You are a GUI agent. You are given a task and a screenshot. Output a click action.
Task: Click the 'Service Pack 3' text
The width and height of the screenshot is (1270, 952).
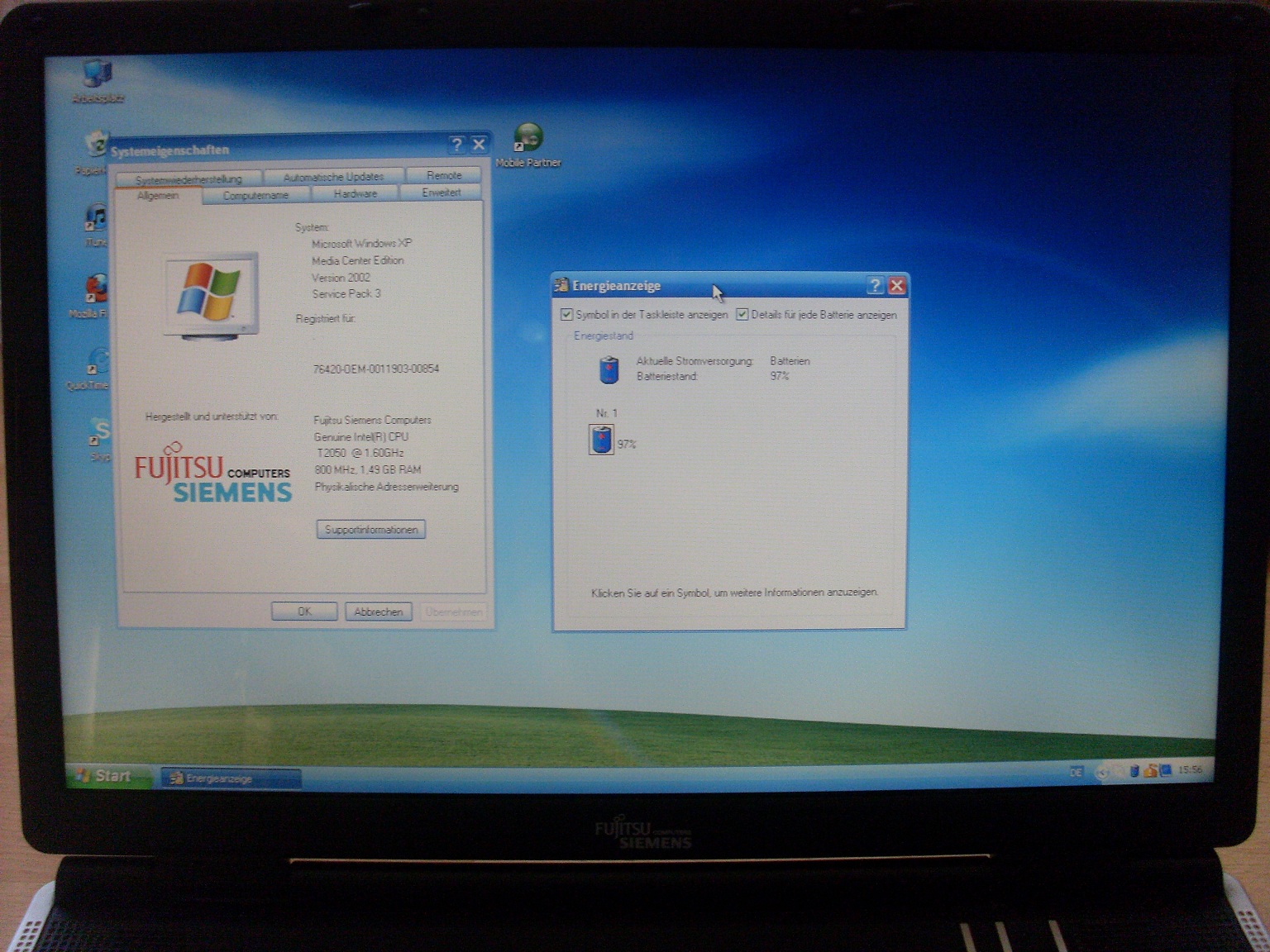tap(346, 293)
